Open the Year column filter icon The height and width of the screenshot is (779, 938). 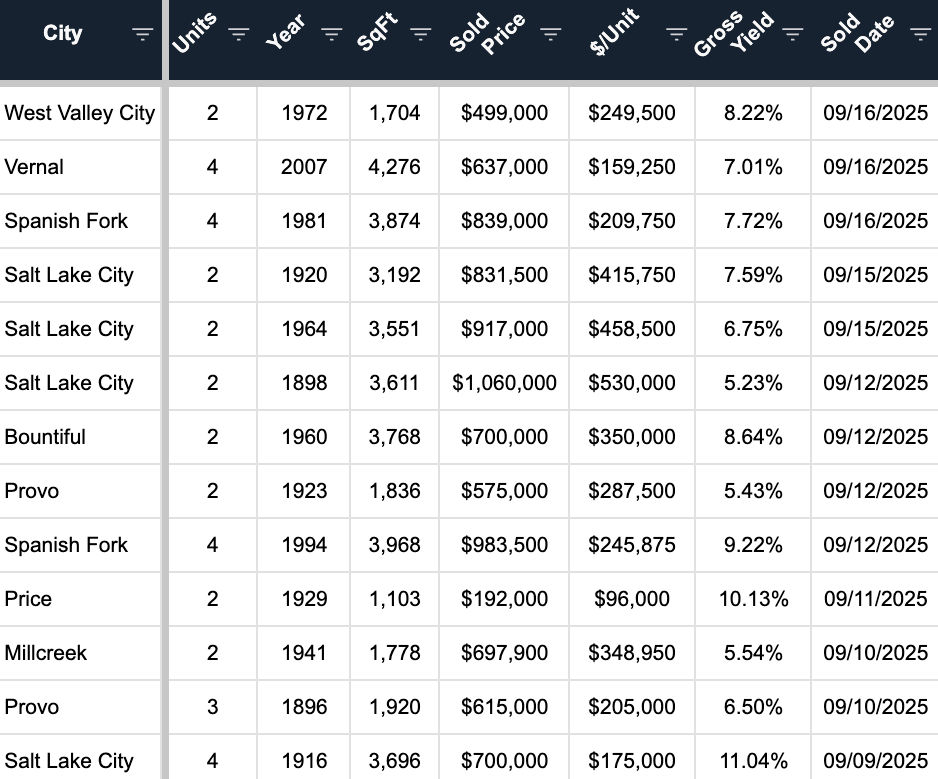pos(331,34)
